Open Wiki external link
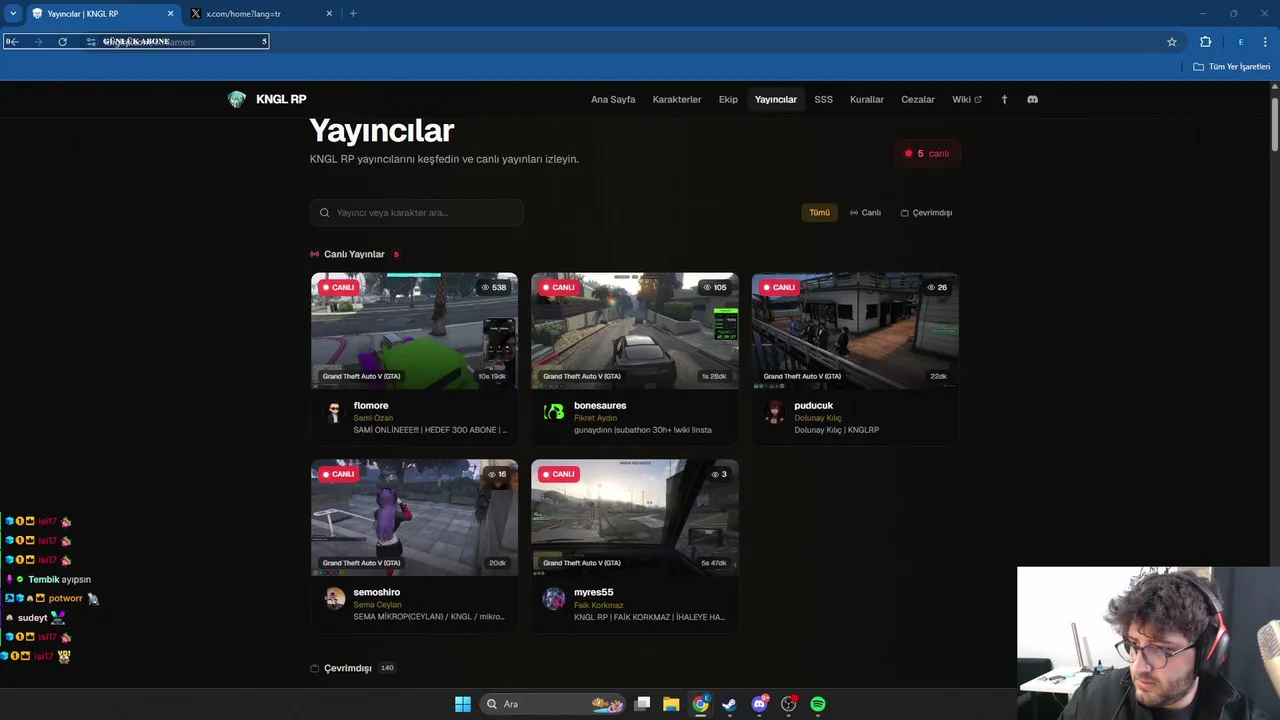The width and height of the screenshot is (1280, 720). [x=967, y=99]
